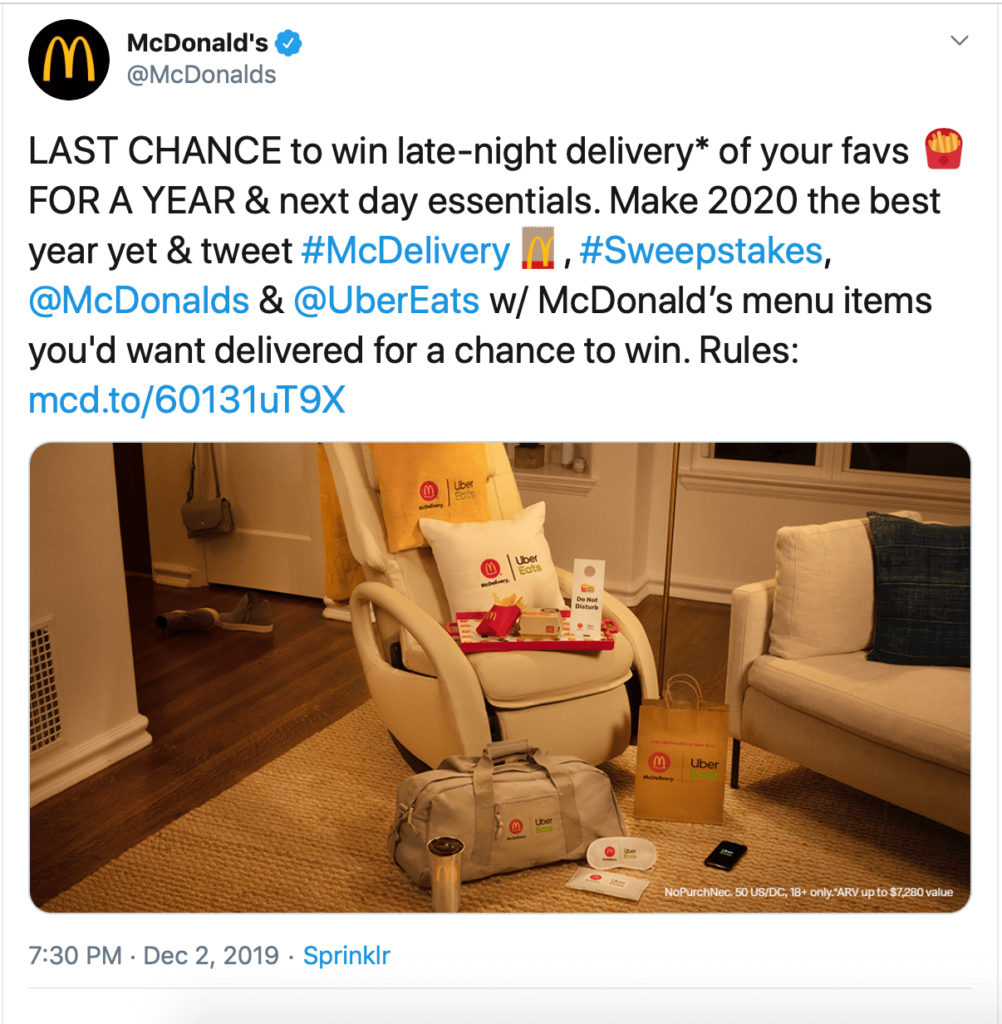Open the @McDonalds handle under the name
1002x1024 pixels.
[201, 74]
